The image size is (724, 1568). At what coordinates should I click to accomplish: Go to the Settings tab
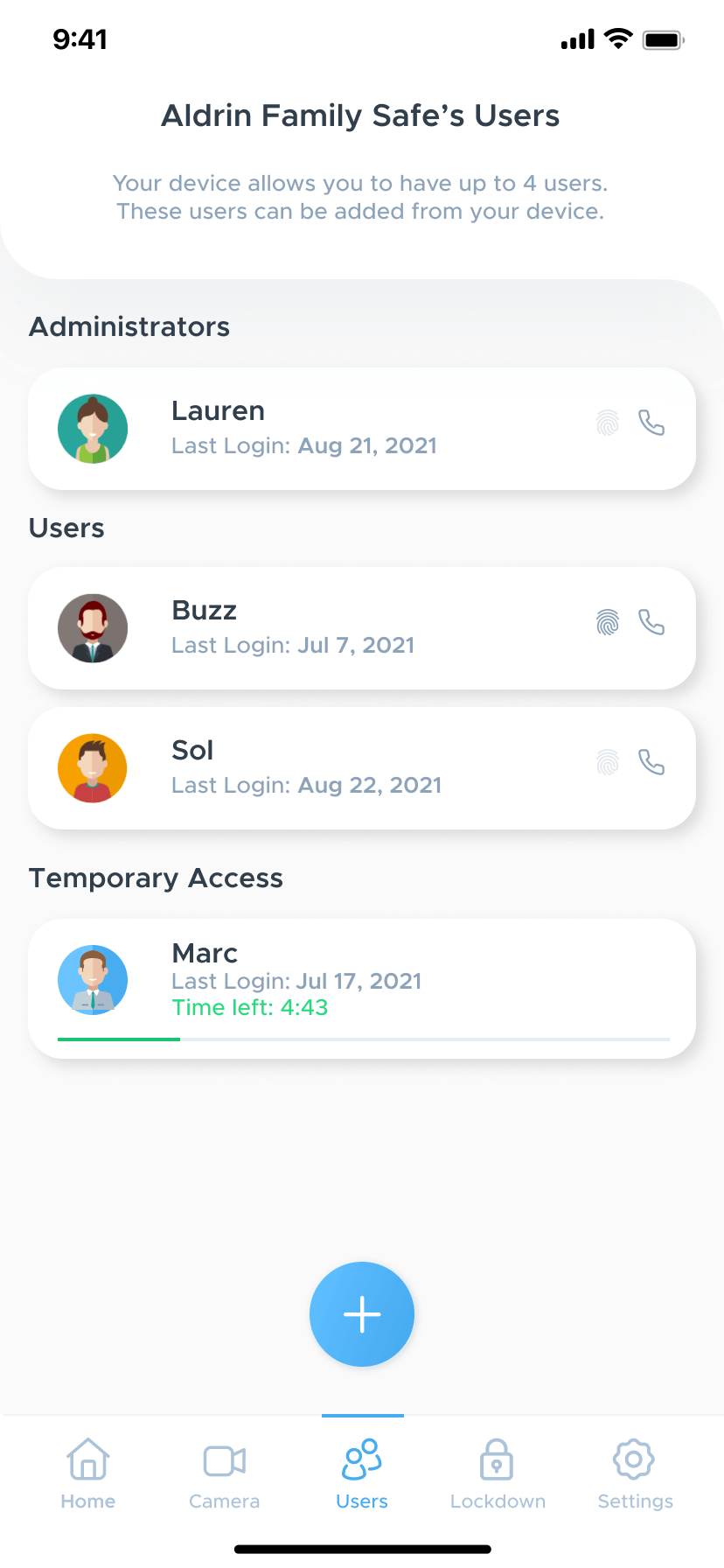tap(635, 1475)
